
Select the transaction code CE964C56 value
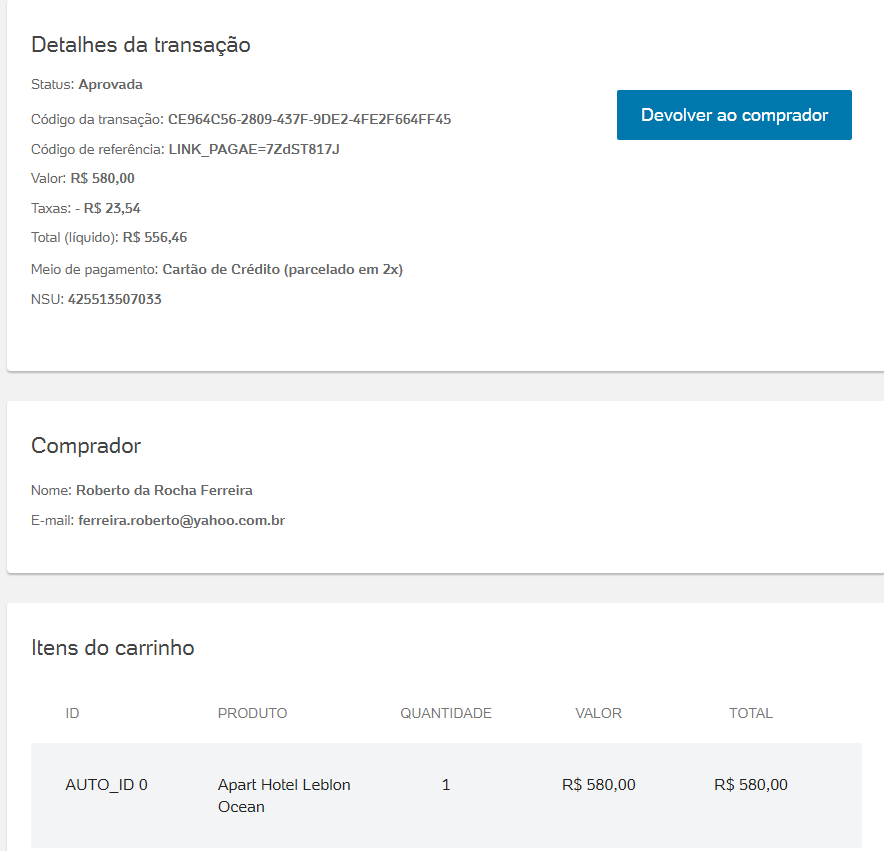tap(309, 119)
